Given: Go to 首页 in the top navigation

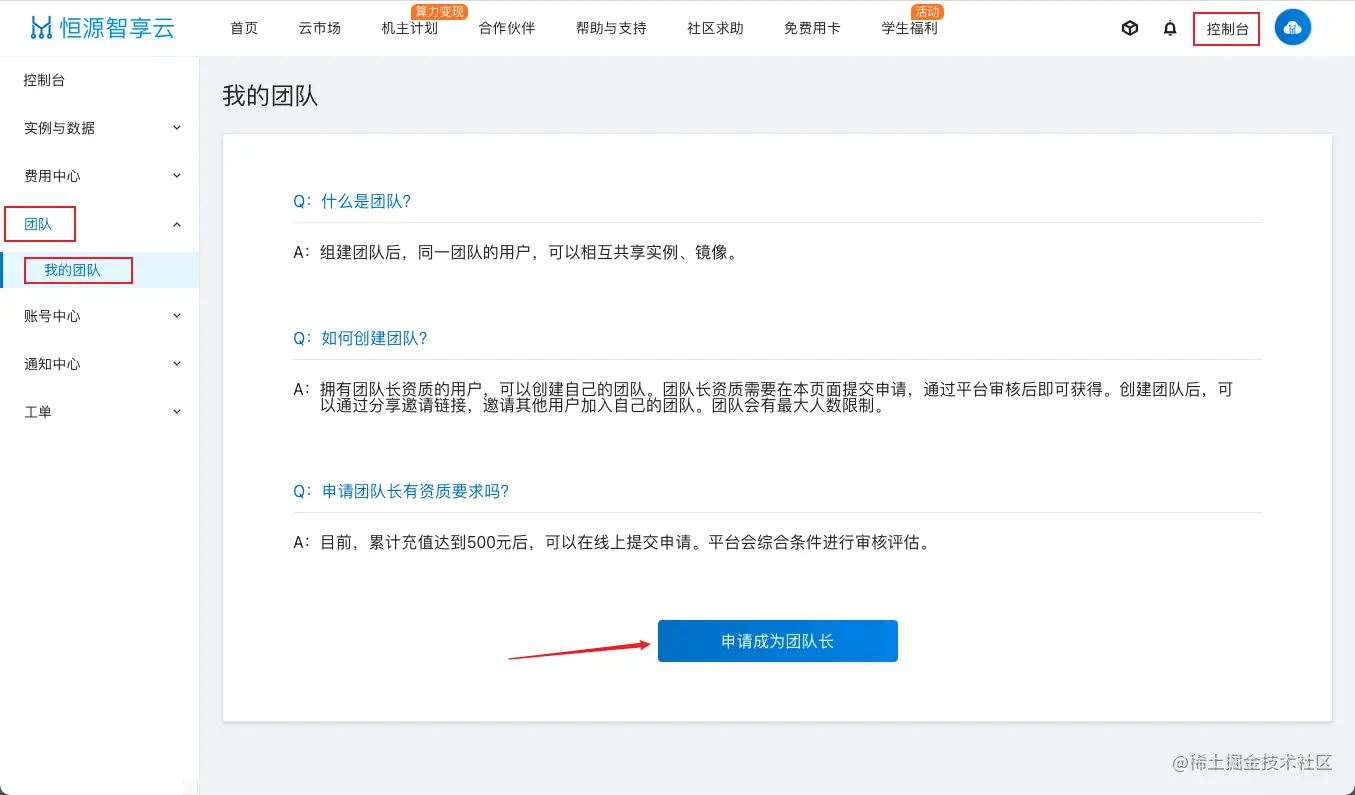Looking at the screenshot, I should tap(244, 28).
